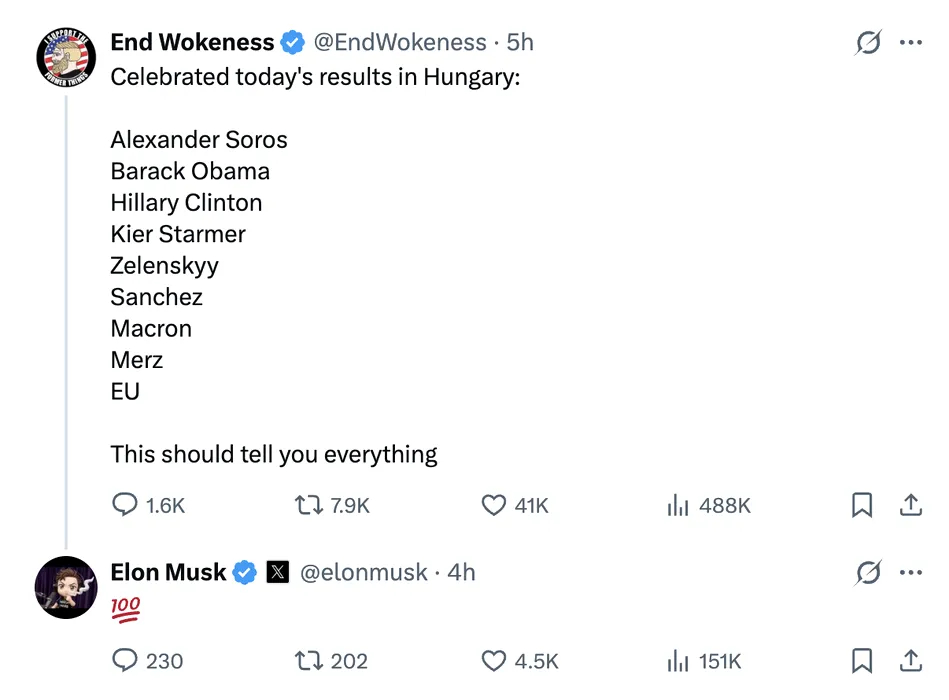Select End Wokeness verified badge

(x=292, y=42)
